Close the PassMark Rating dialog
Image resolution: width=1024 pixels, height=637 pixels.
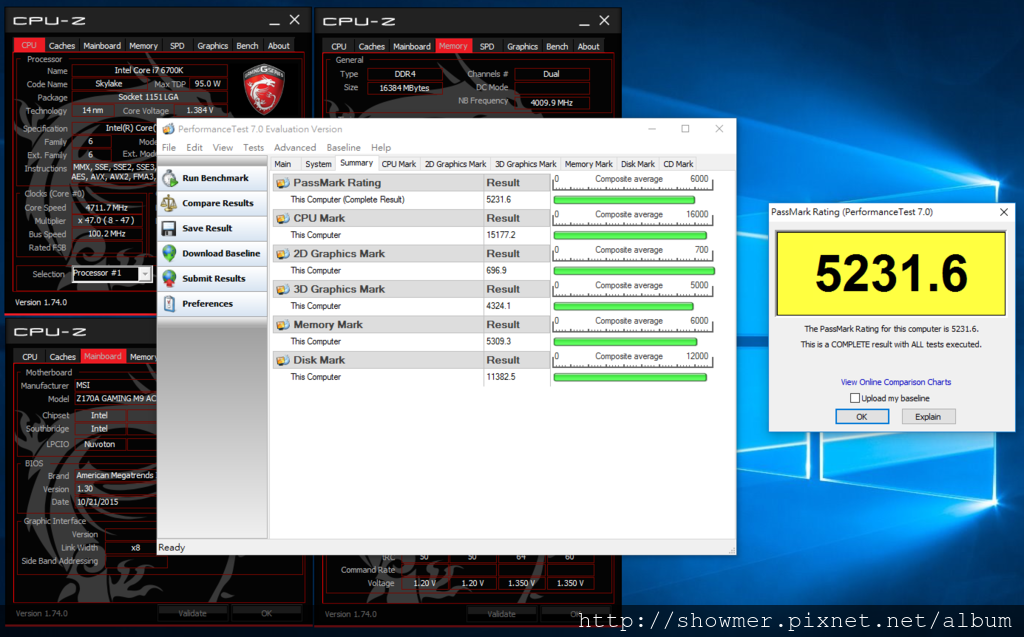1004,212
